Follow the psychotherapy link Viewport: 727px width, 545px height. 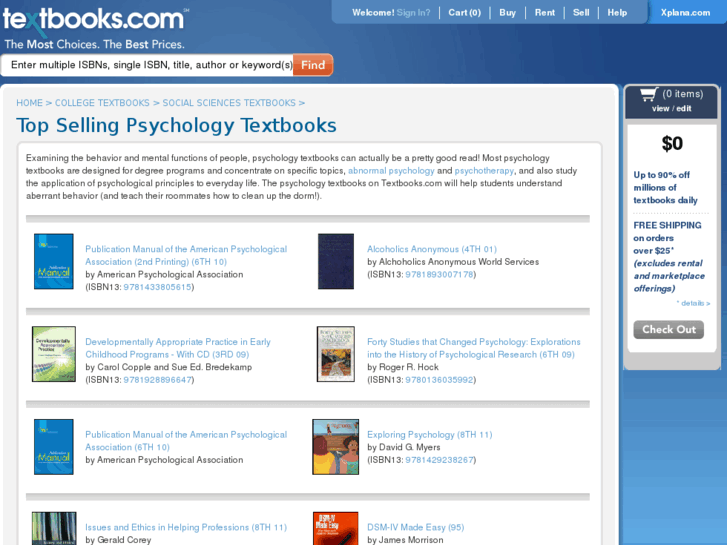click(484, 171)
